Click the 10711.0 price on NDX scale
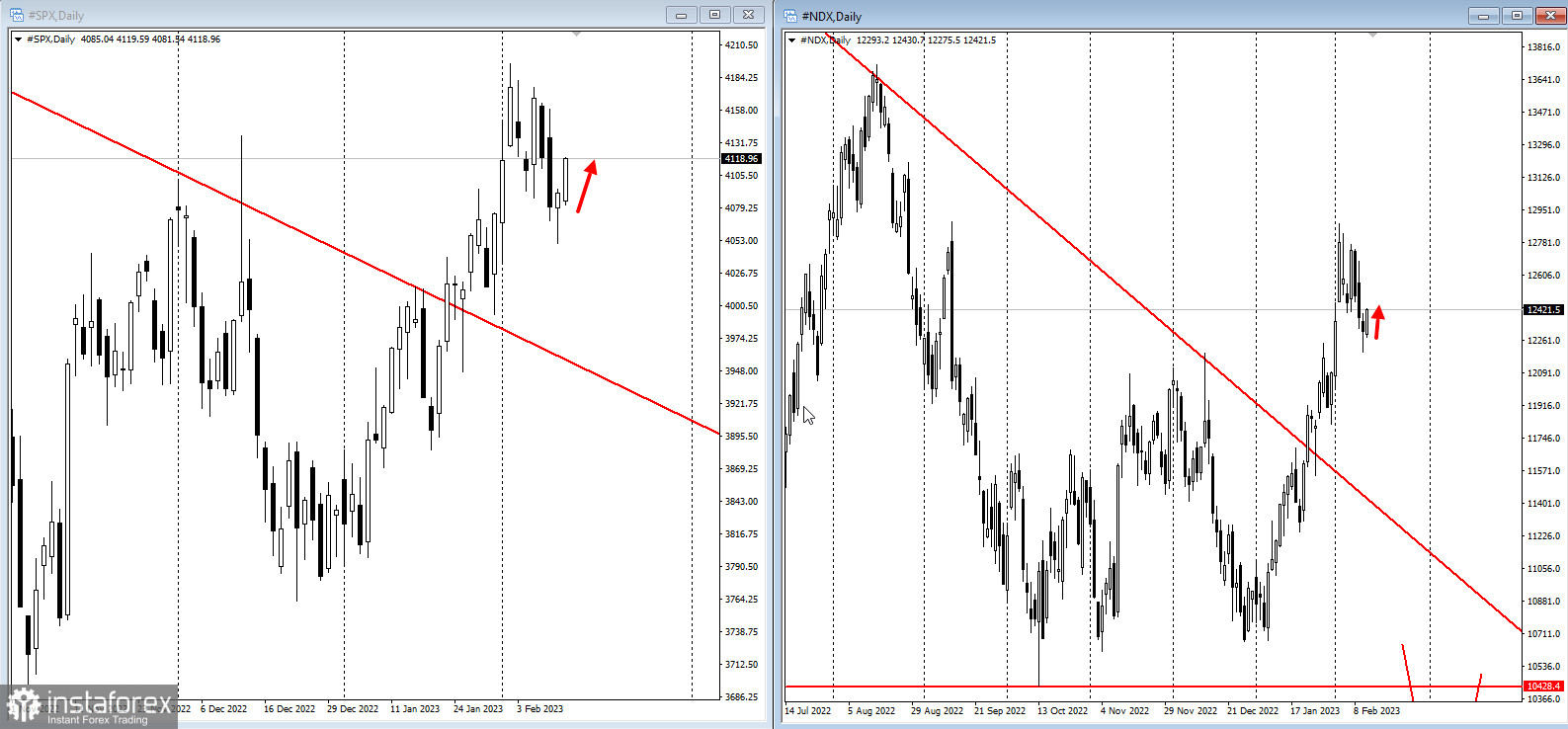Viewport: 1568px width, 729px height. (1543, 634)
